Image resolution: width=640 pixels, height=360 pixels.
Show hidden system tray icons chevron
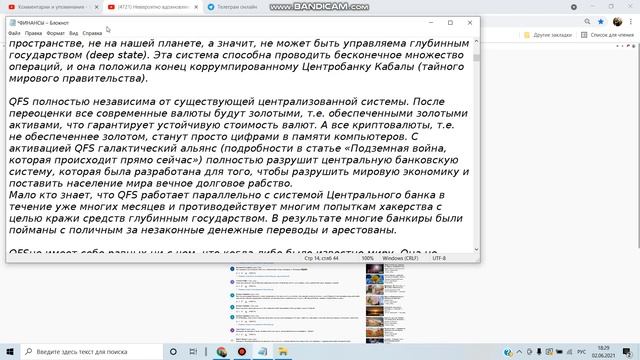pos(519,351)
